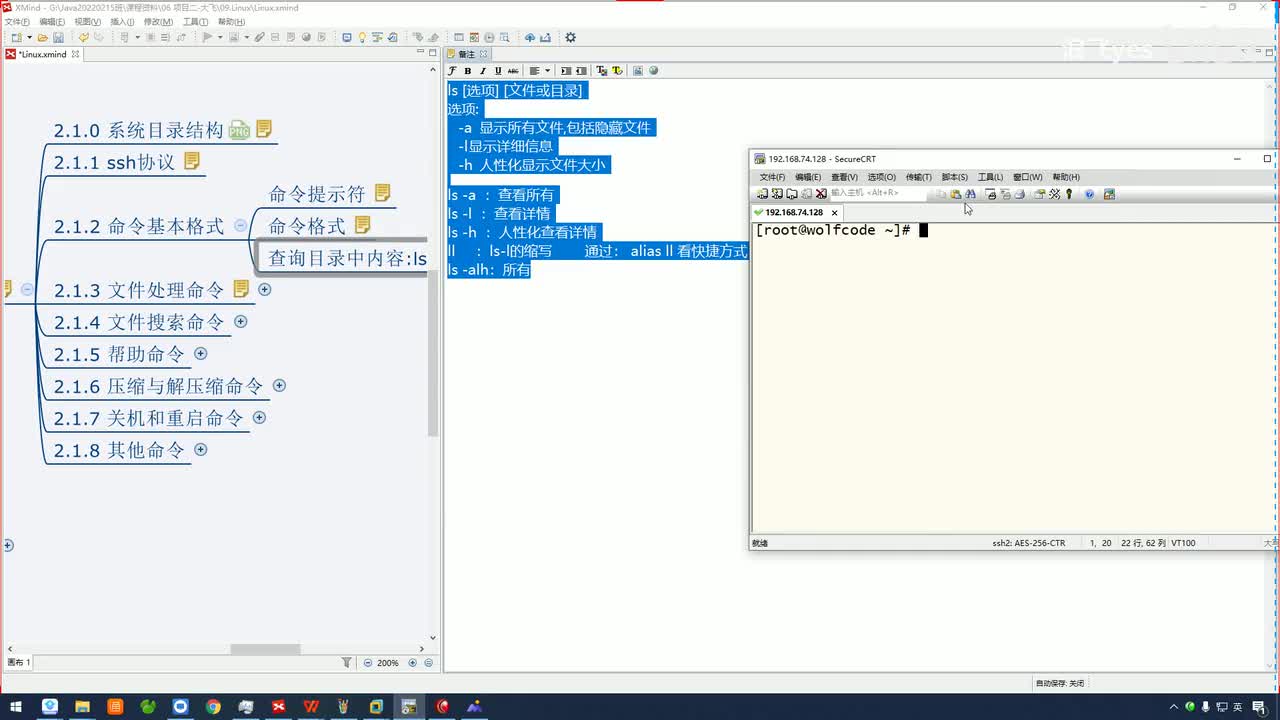Click the Indent icon in notes toolbar
This screenshot has height=720, width=1280.
pos(566,71)
